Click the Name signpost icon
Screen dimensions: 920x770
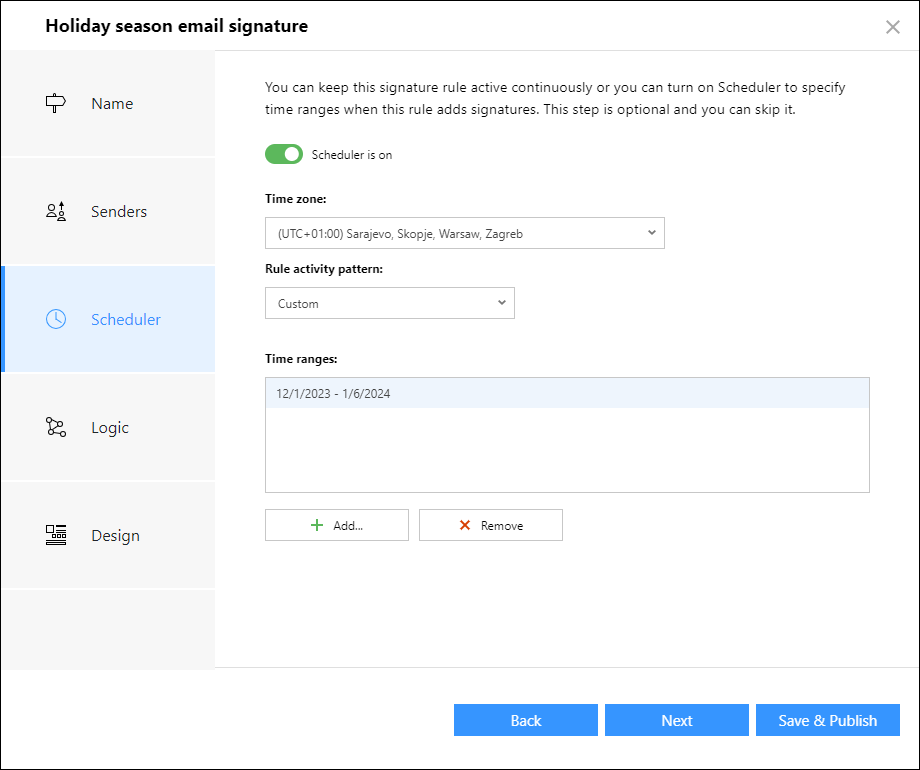click(56, 103)
